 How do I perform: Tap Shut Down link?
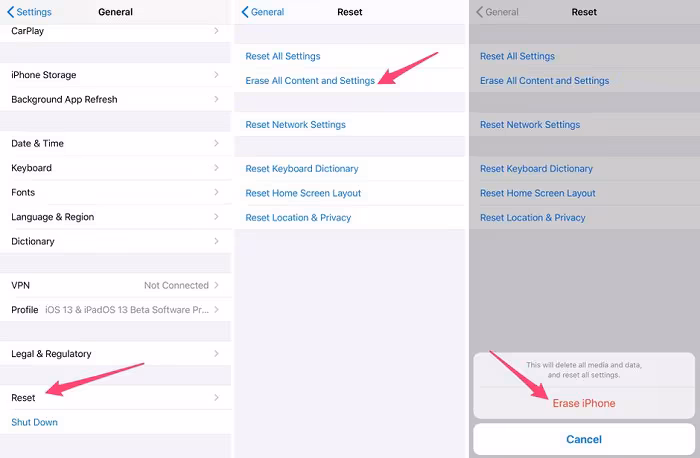[x=34, y=422]
